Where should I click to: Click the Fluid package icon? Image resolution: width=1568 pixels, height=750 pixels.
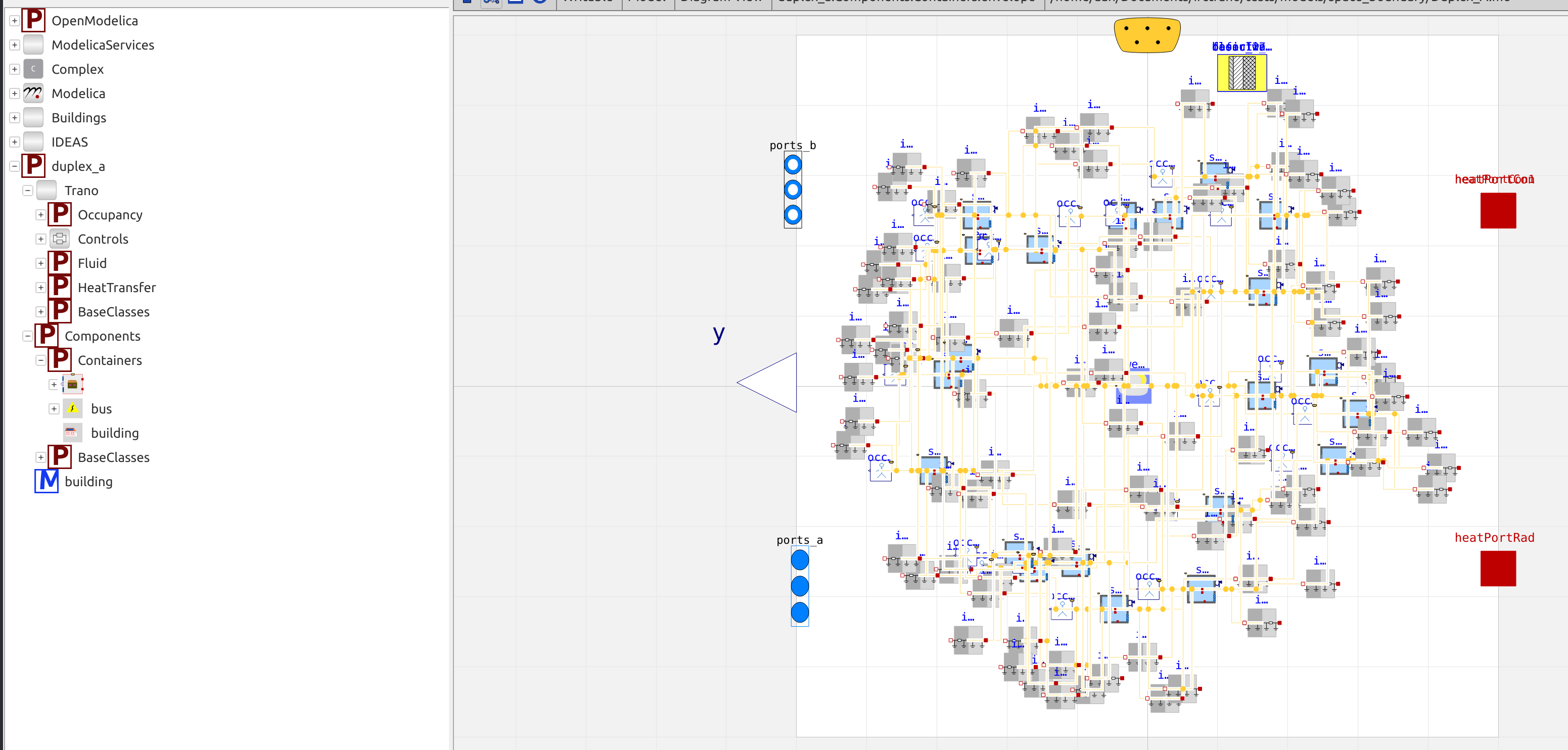(x=60, y=263)
